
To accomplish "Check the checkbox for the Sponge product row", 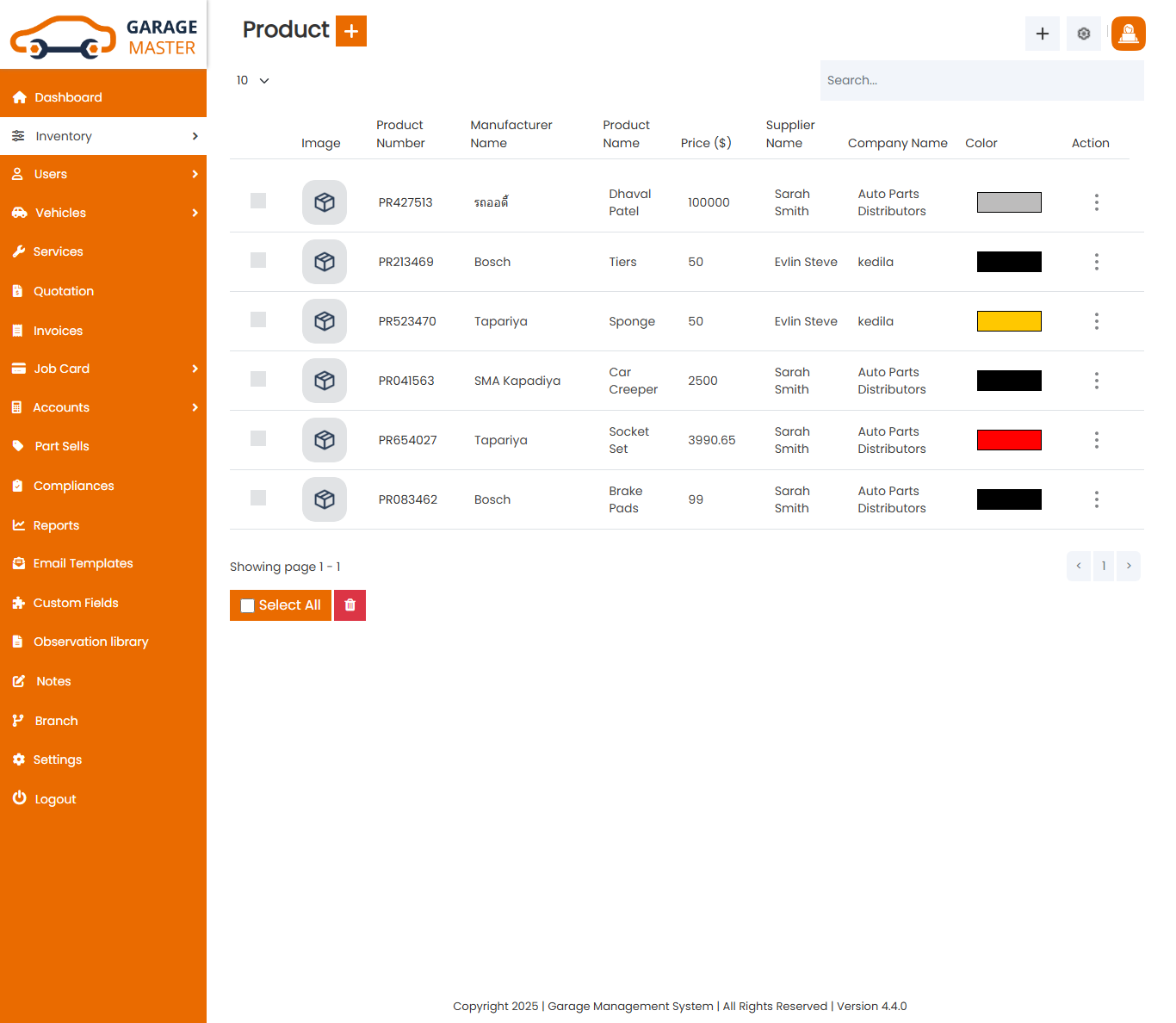I will (257, 319).
